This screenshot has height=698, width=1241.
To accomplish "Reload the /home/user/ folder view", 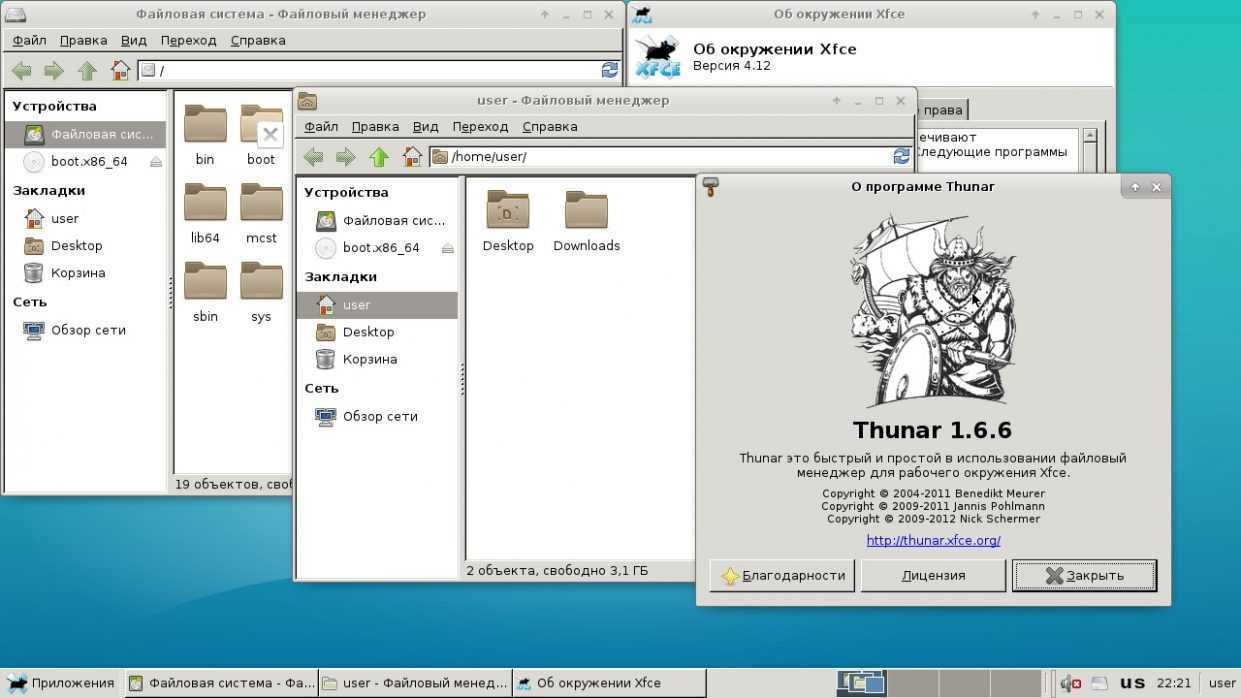I will pyautogui.click(x=901, y=157).
